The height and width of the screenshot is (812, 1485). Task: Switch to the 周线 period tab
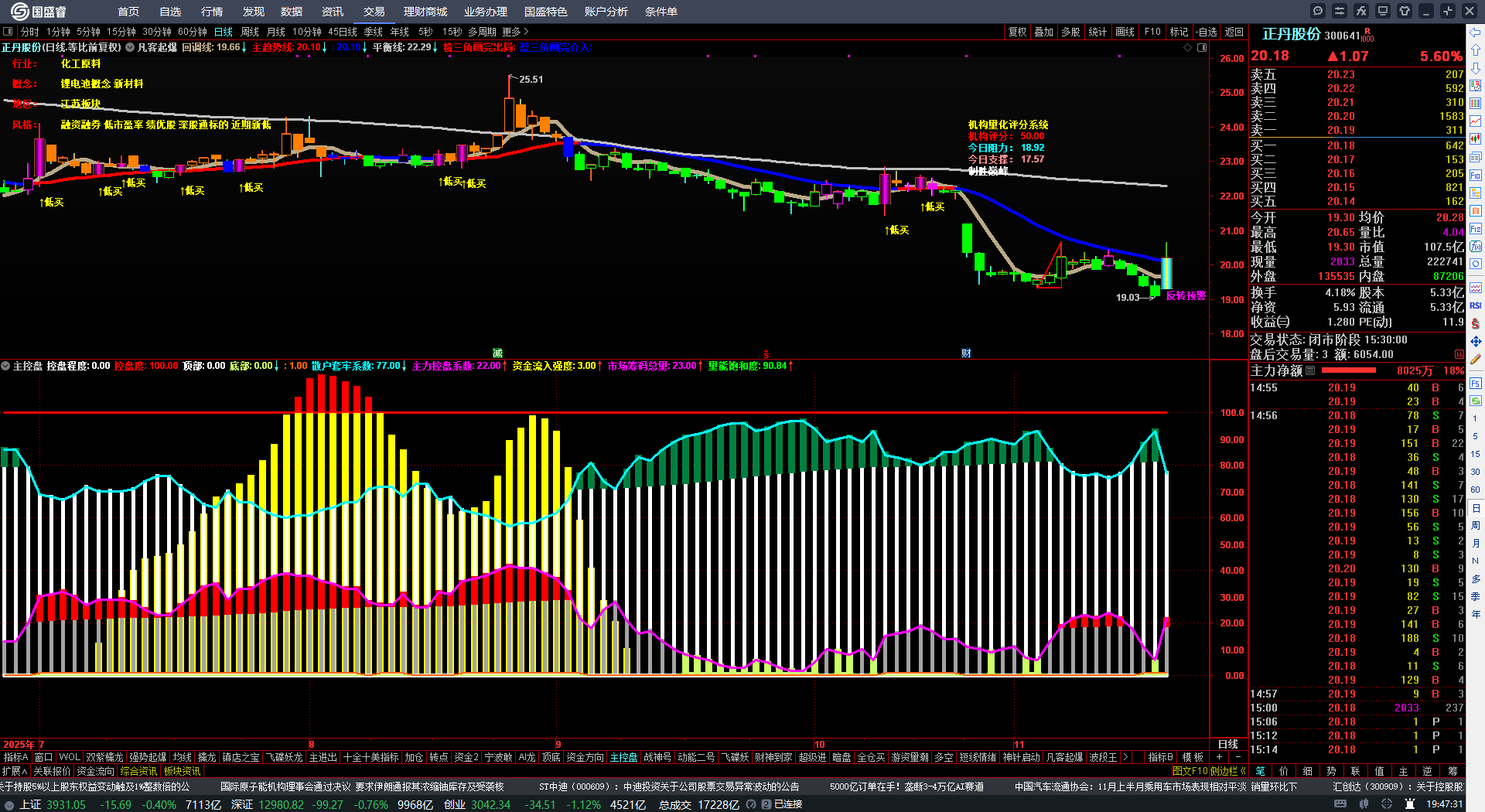click(x=250, y=32)
